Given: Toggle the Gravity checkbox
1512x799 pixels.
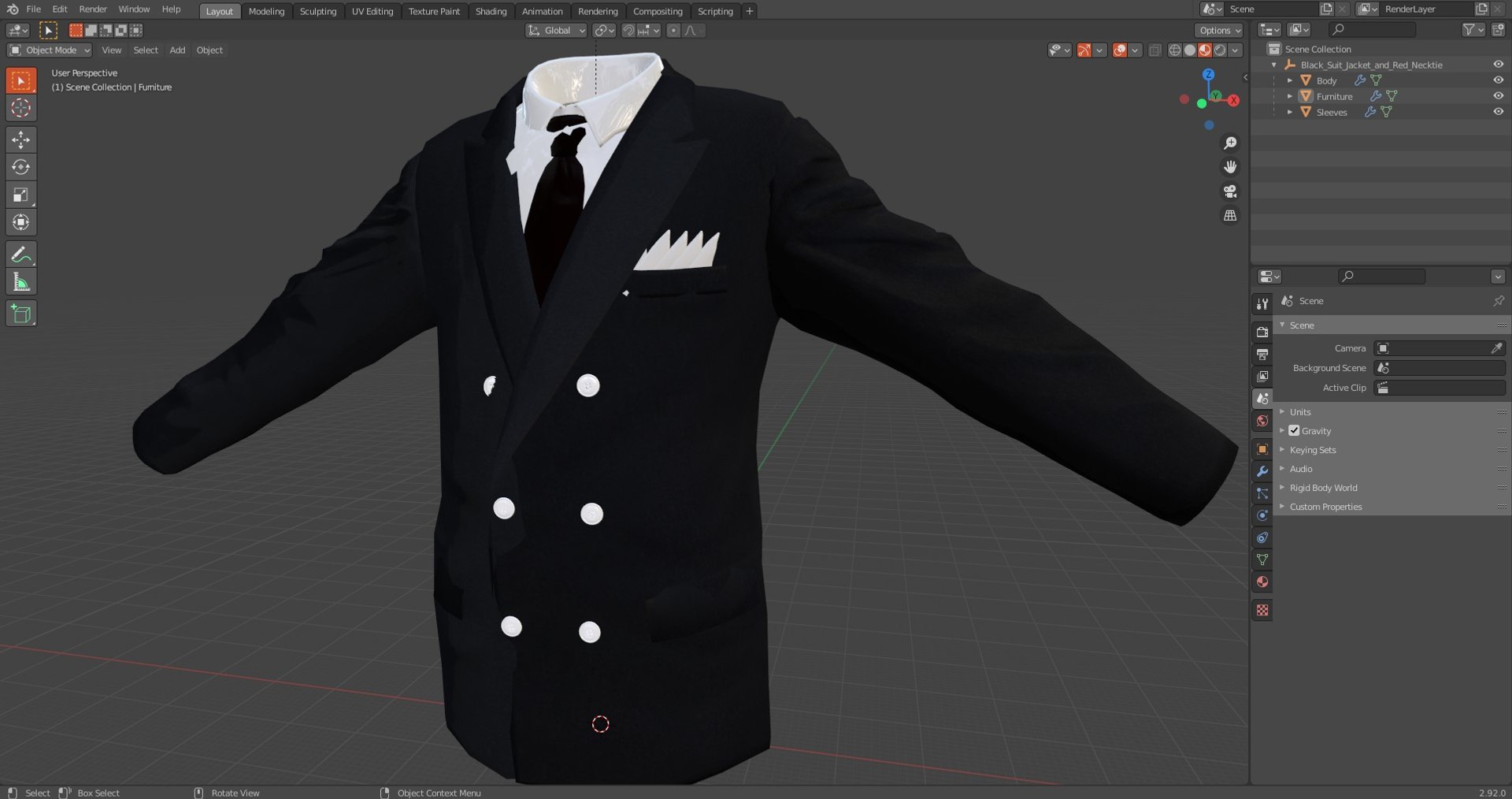Looking at the screenshot, I should [1294, 430].
